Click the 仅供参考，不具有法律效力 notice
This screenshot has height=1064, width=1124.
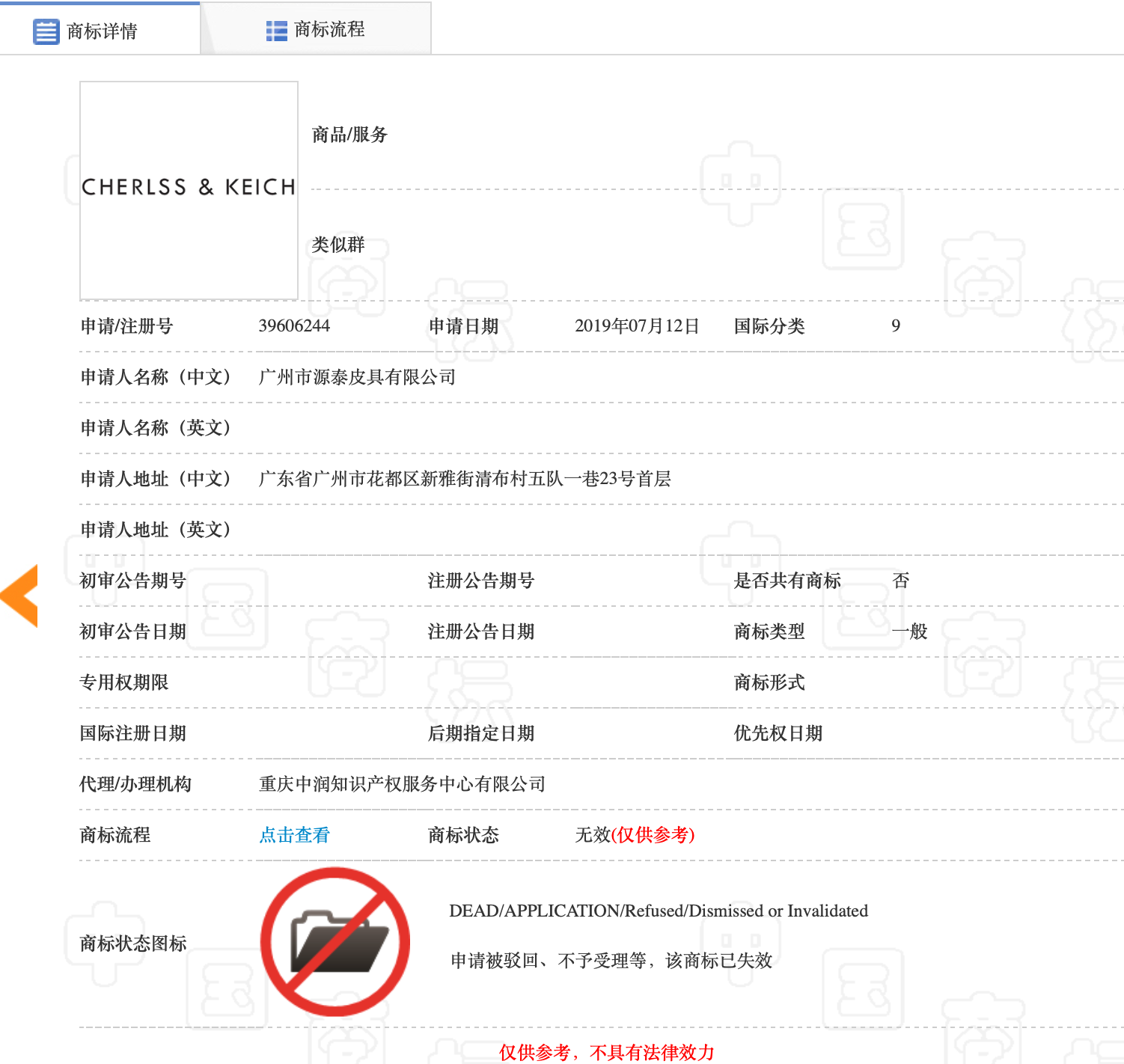[607, 1052]
